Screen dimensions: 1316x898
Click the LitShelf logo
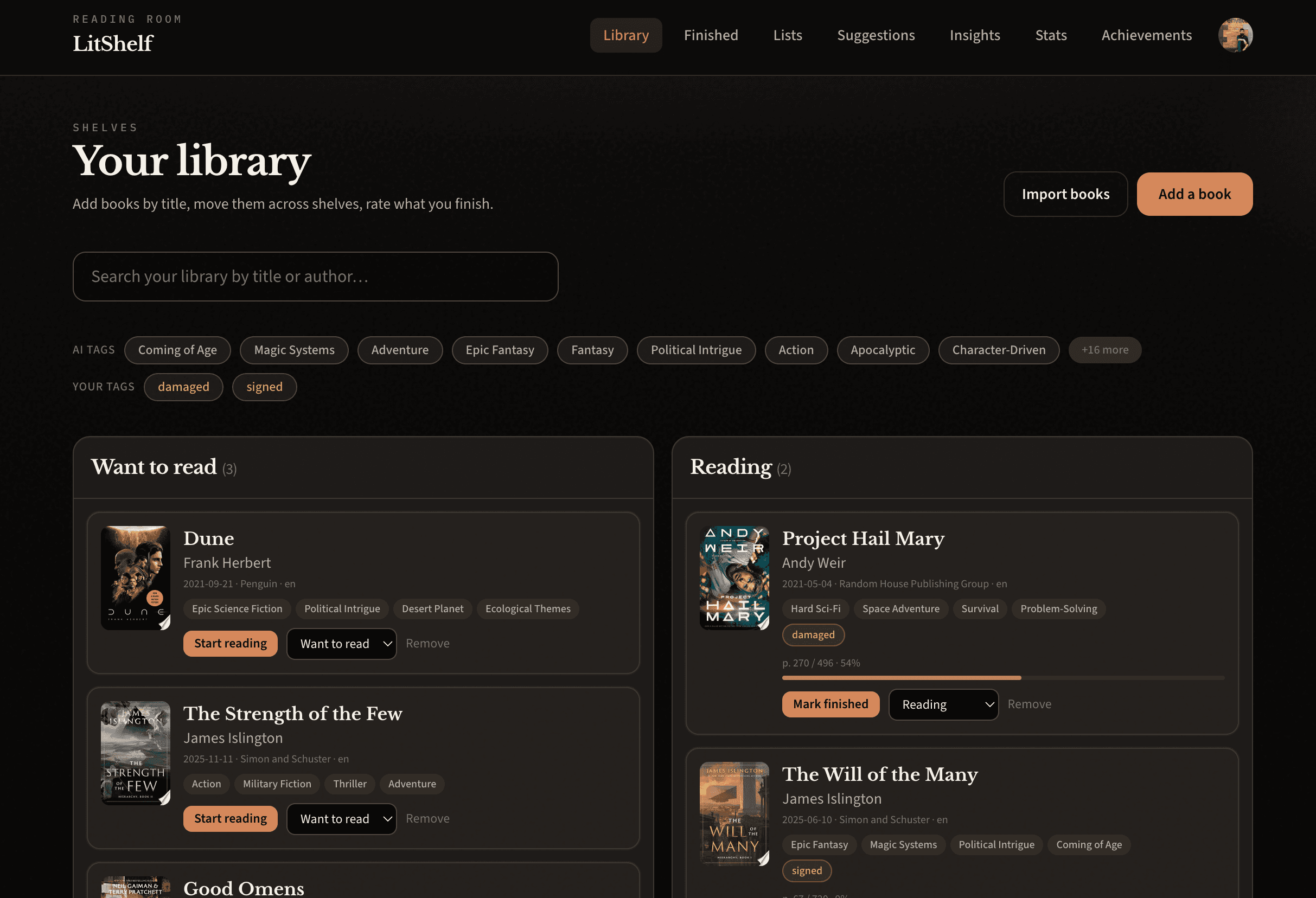(x=112, y=42)
